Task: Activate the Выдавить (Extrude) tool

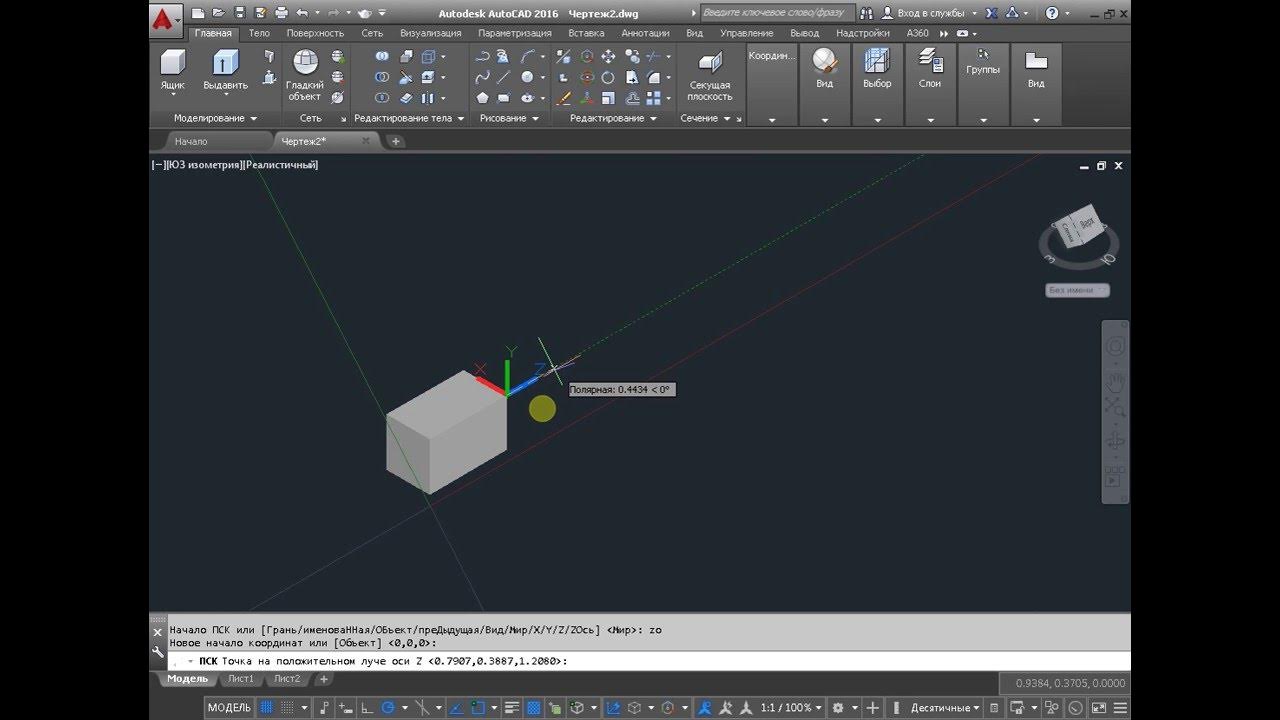Action: click(225, 70)
